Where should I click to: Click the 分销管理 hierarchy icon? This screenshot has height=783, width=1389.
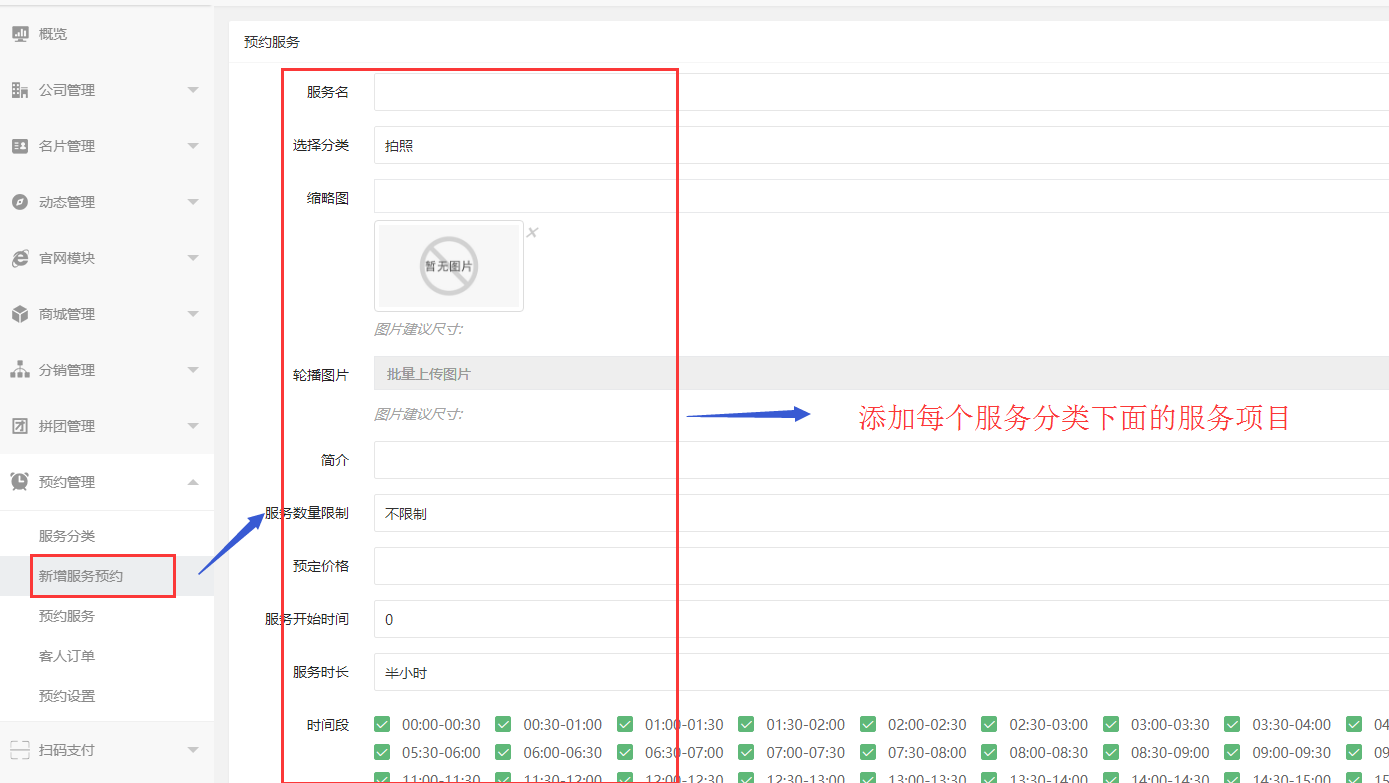click(20, 370)
